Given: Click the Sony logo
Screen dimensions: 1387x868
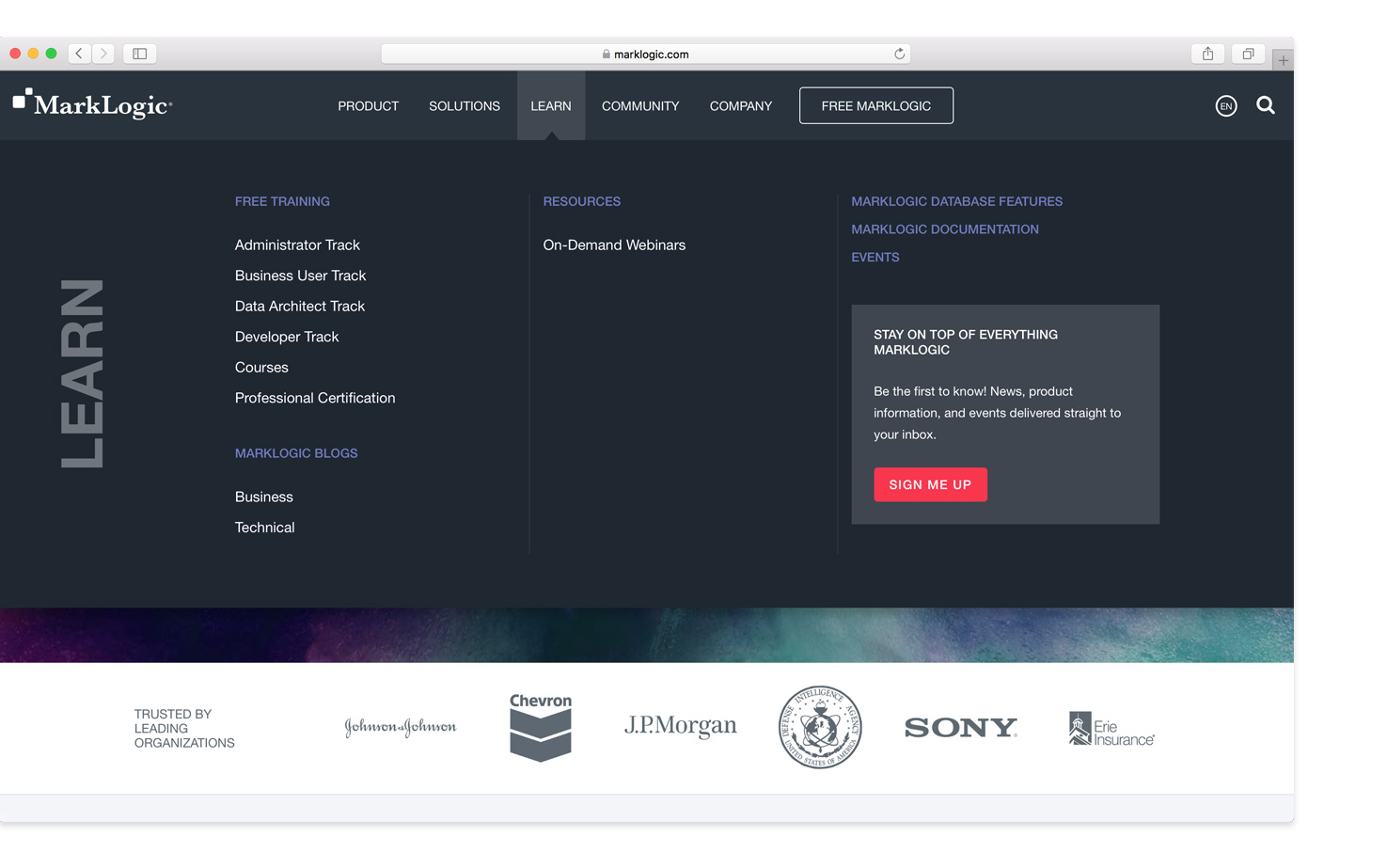Looking at the screenshot, I should [x=961, y=727].
